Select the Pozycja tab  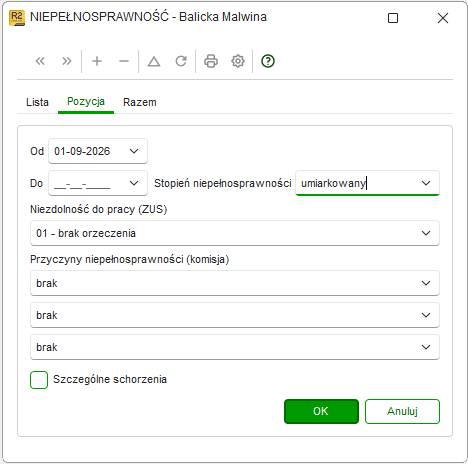point(86,101)
